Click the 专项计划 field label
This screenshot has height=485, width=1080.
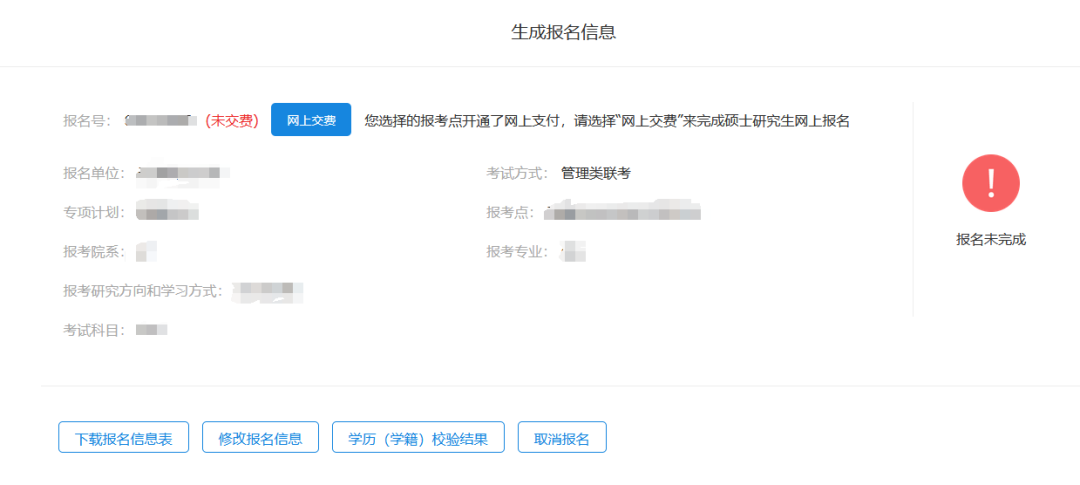click(x=93, y=212)
